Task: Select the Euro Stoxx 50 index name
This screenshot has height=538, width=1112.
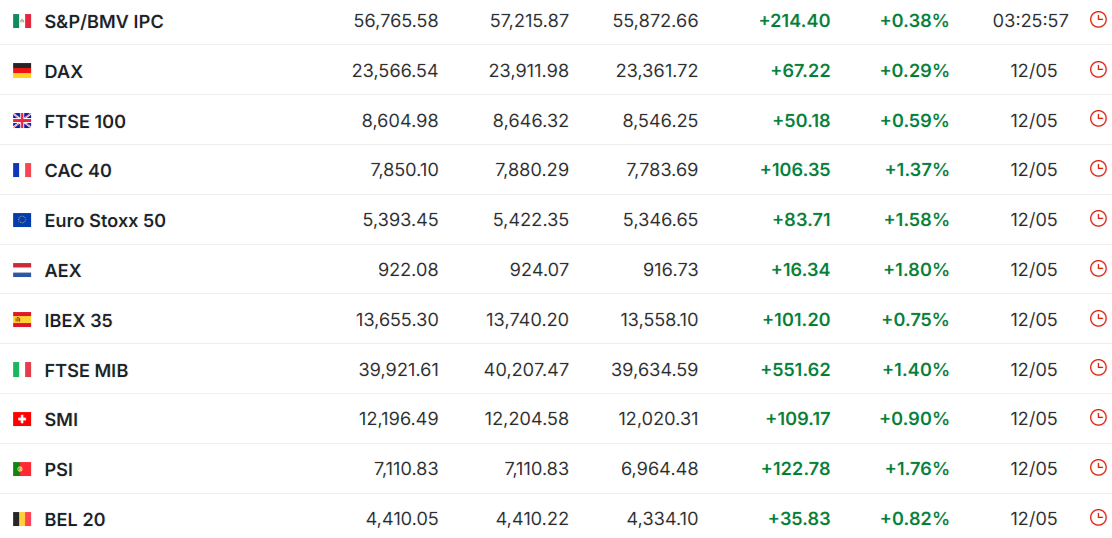Action: pyautogui.click(x=105, y=221)
